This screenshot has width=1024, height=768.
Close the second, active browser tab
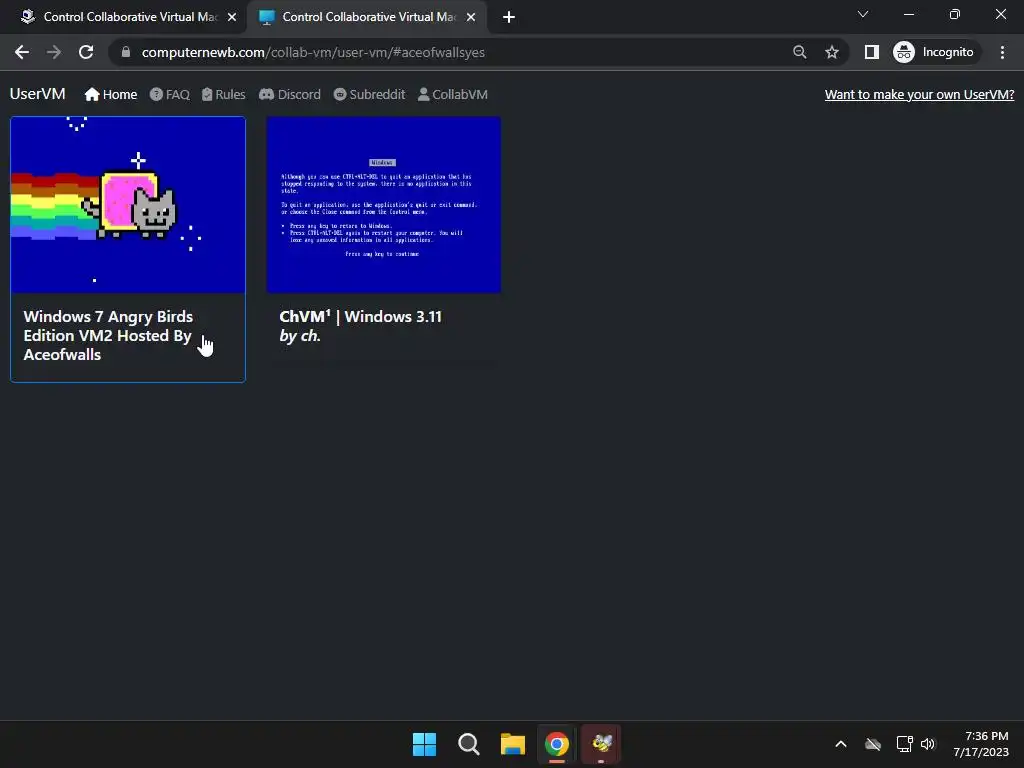(x=471, y=18)
